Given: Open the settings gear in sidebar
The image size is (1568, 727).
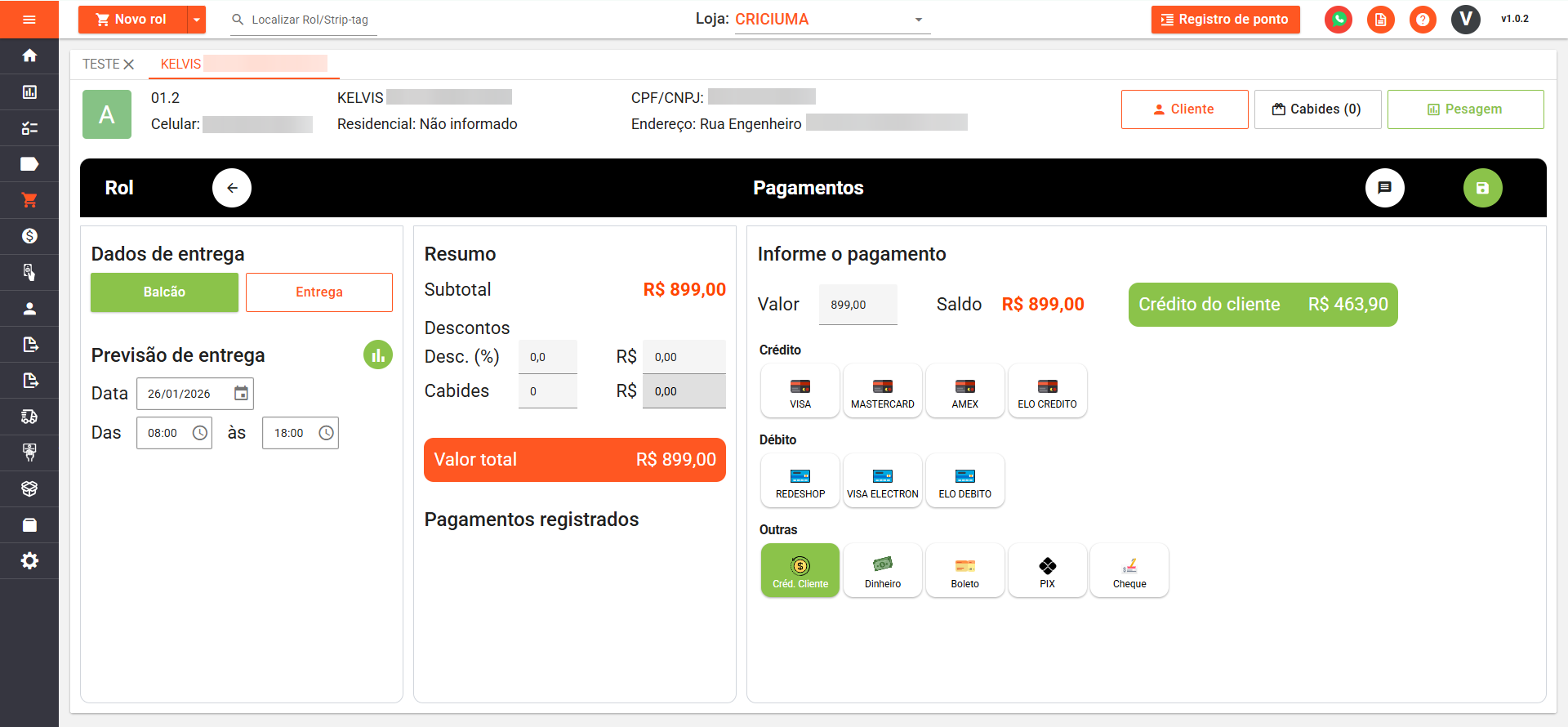Looking at the screenshot, I should tap(29, 561).
